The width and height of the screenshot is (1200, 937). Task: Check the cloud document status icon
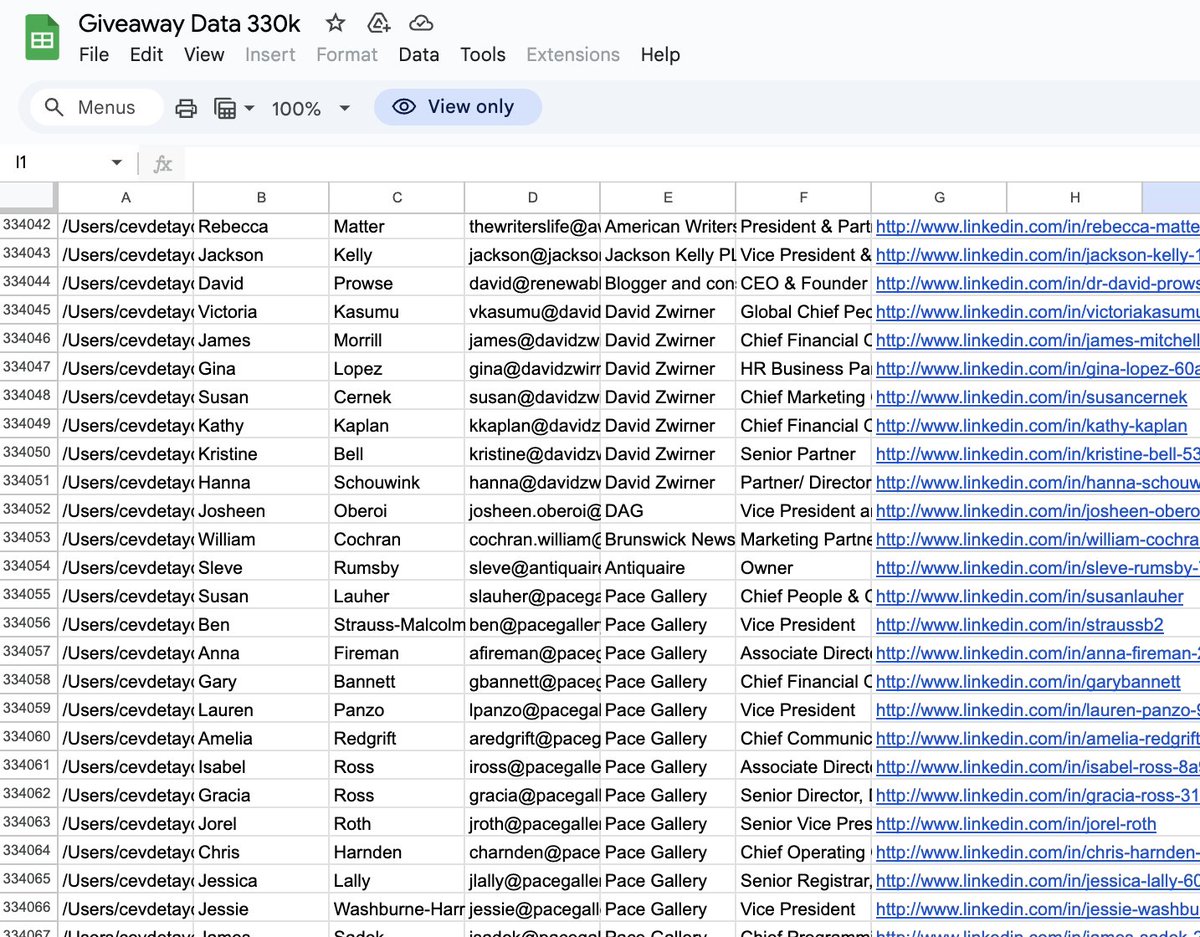coord(421,23)
